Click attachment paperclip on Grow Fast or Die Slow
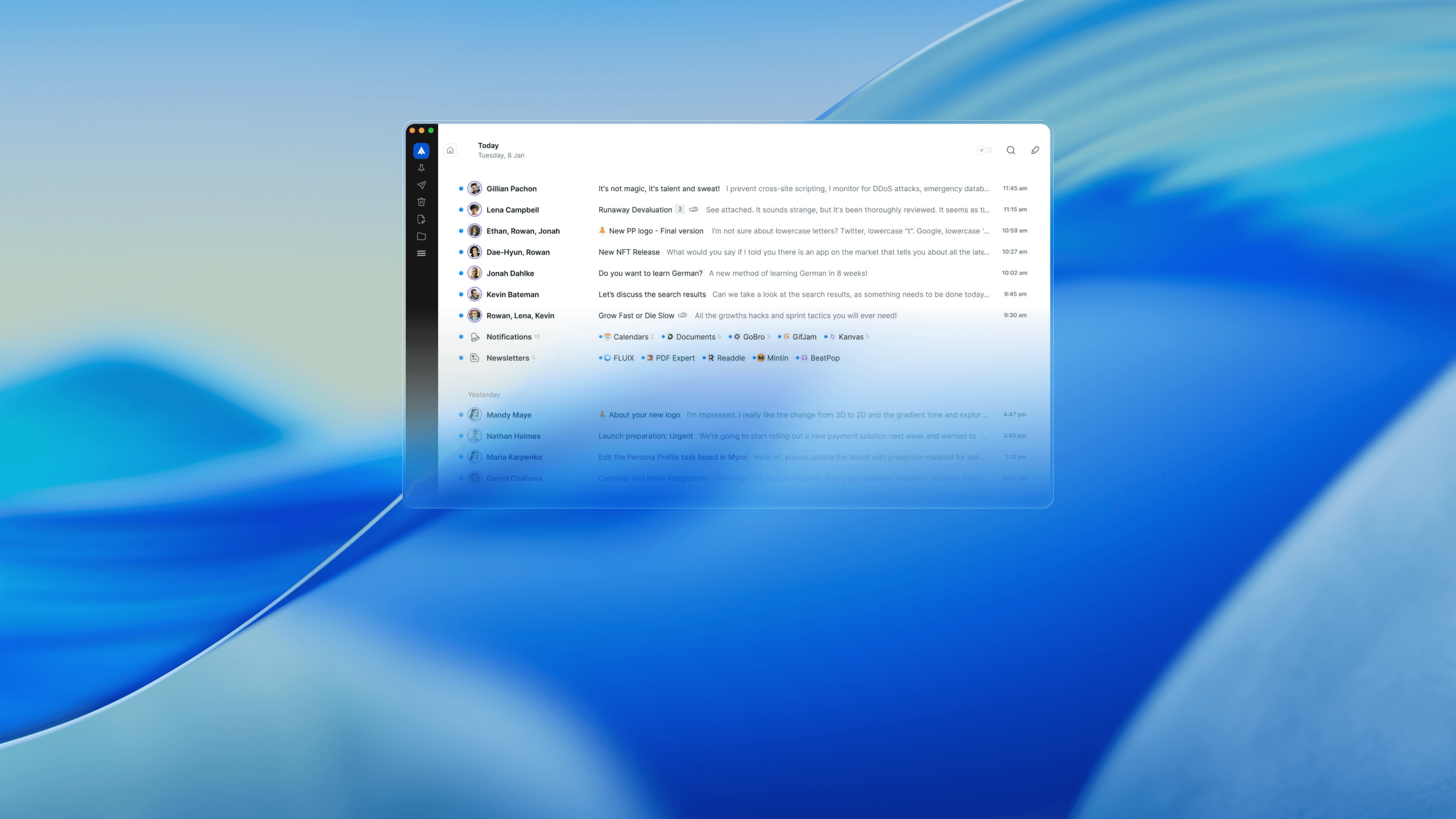 pyautogui.click(x=682, y=315)
